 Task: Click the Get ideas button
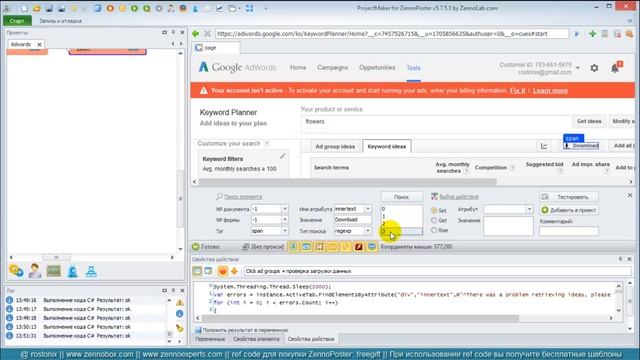pos(589,121)
